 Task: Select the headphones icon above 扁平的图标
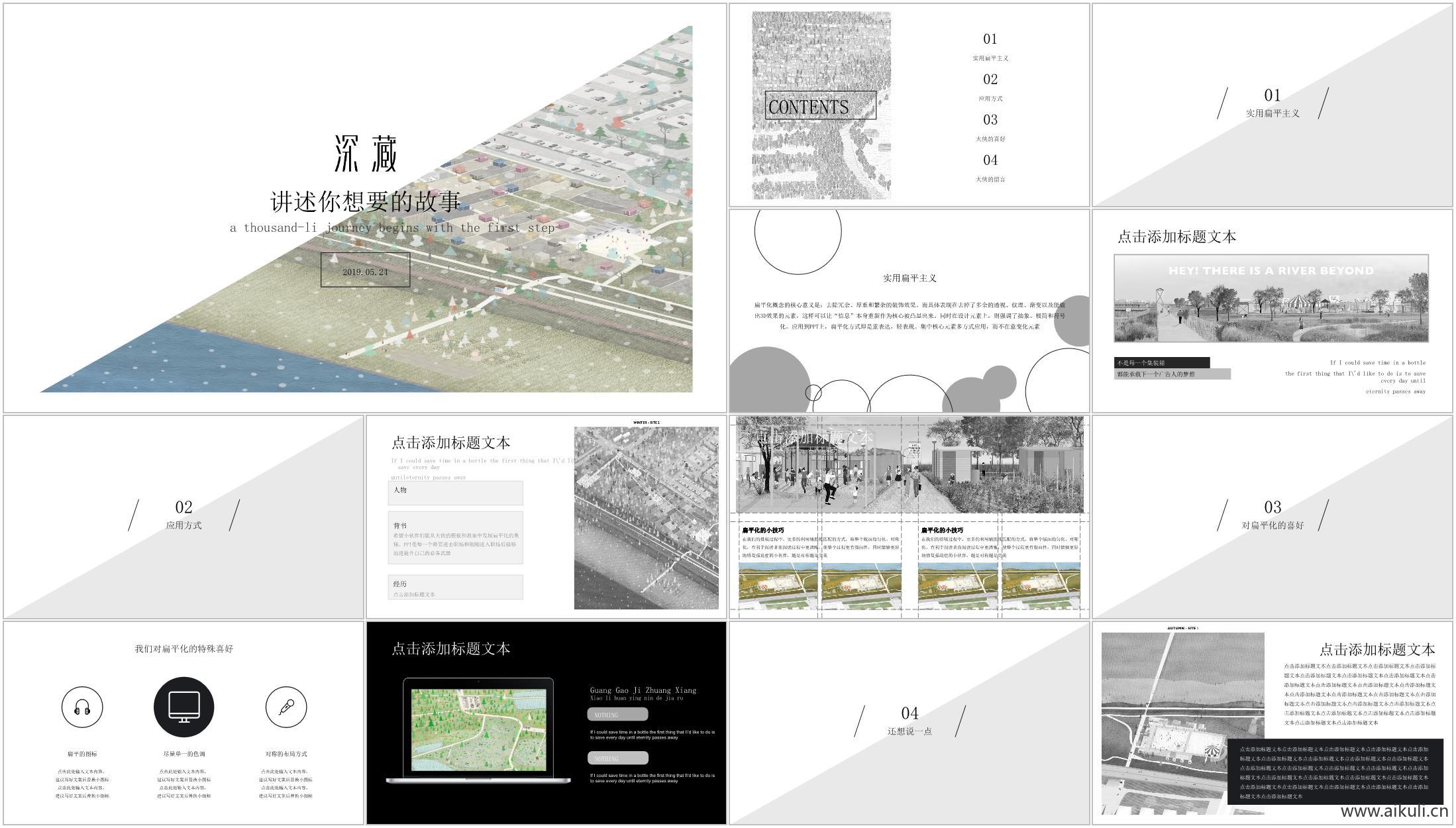click(x=82, y=706)
